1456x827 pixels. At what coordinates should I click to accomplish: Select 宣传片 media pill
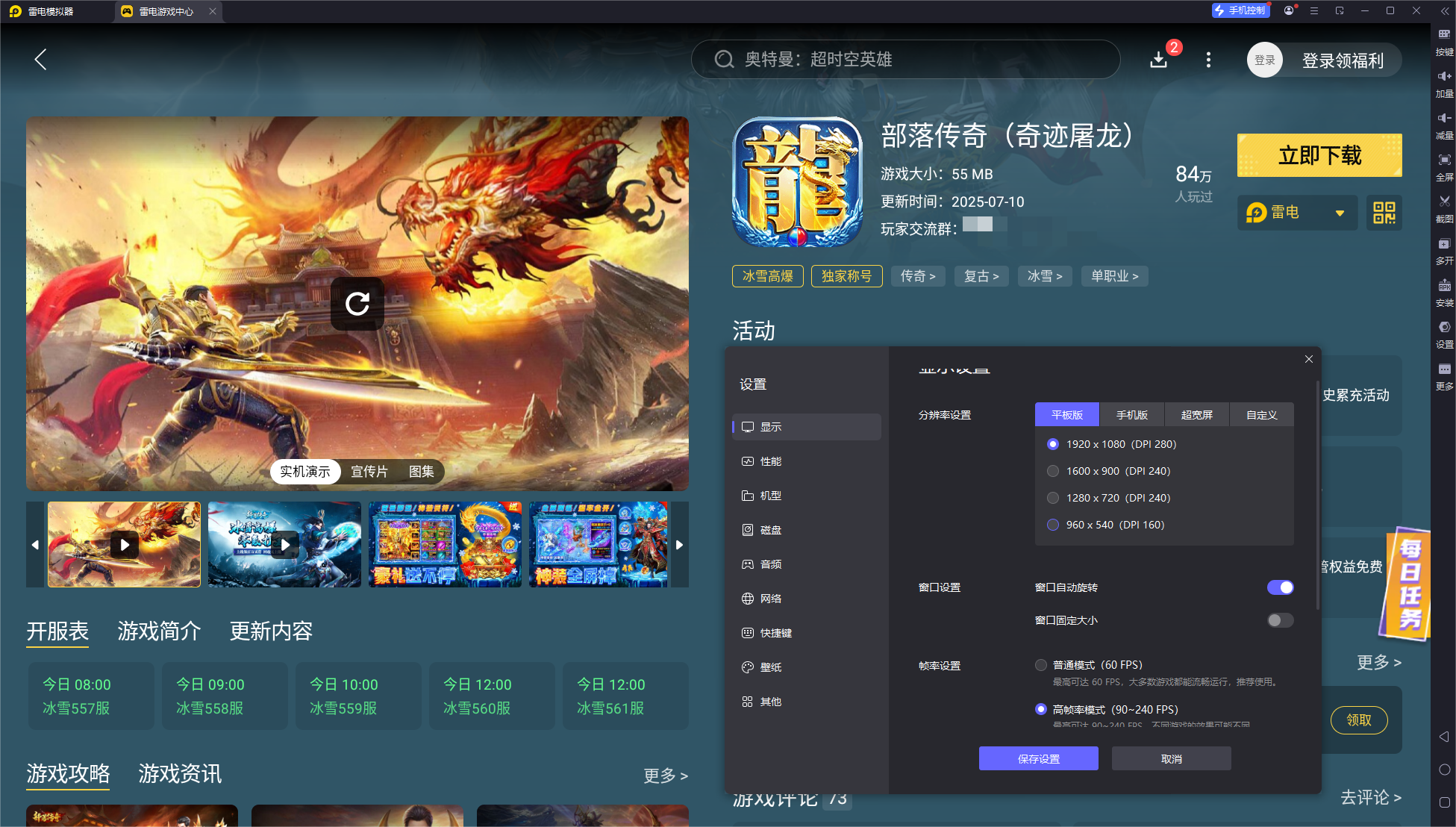point(369,472)
